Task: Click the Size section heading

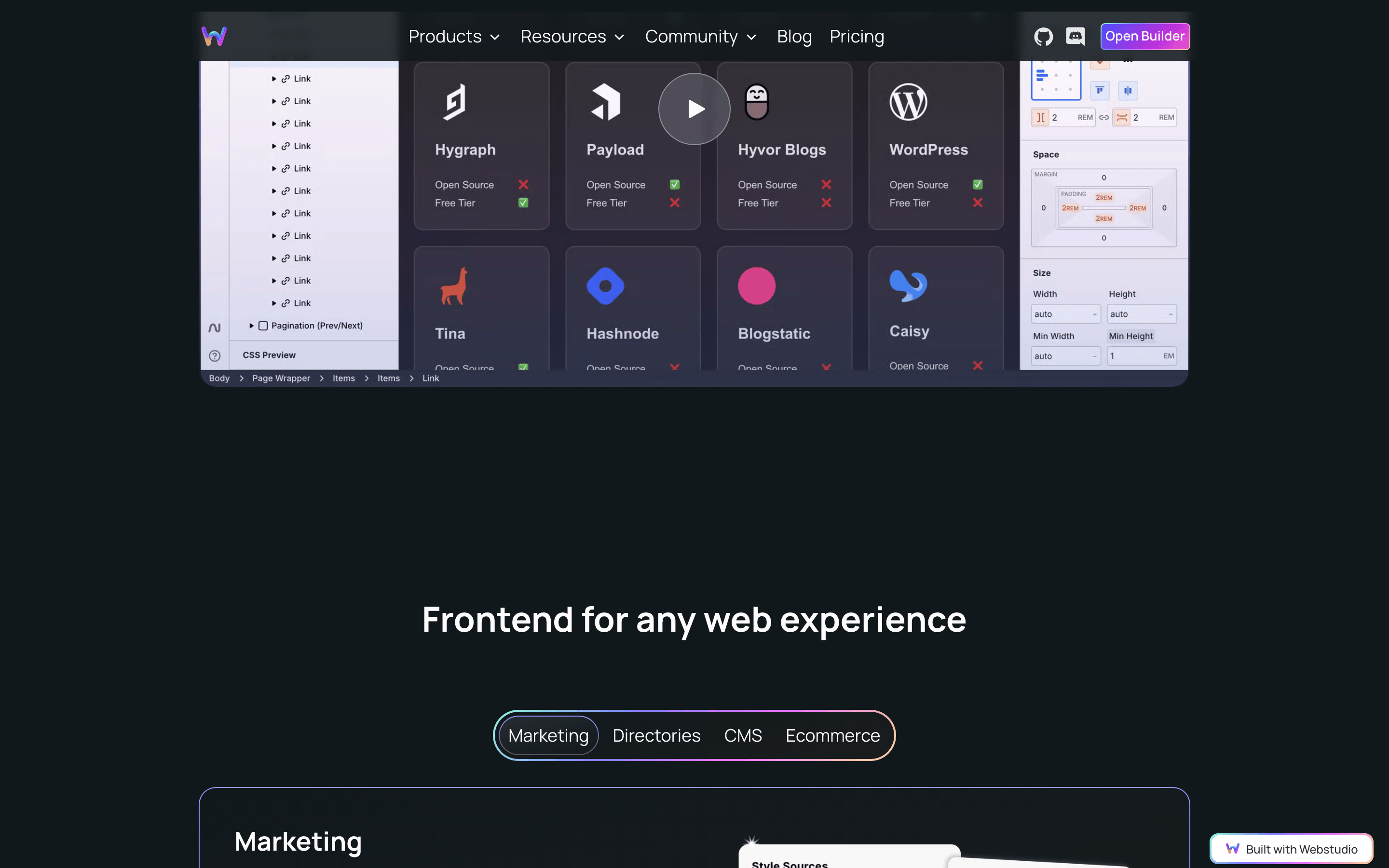Action: tap(1042, 273)
